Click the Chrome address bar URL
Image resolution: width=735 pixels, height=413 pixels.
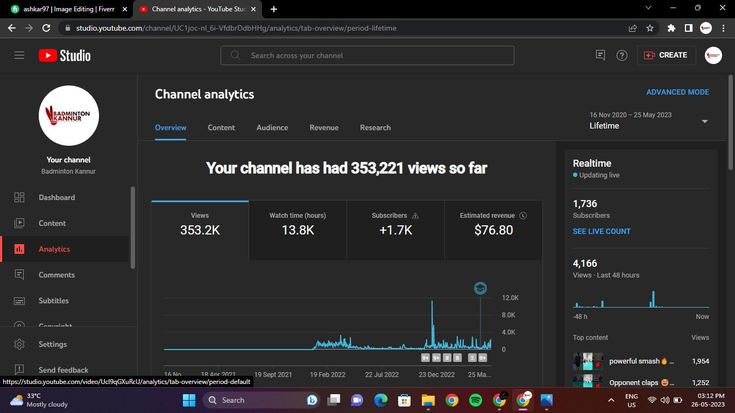point(236,28)
